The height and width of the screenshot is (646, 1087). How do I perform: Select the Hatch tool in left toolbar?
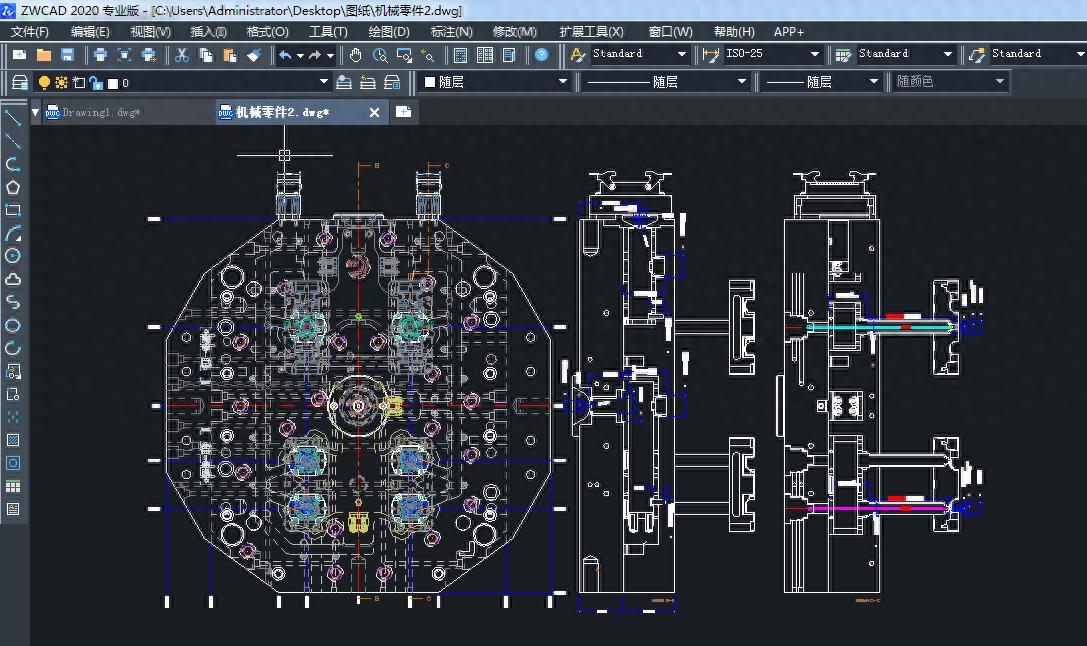point(13,440)
